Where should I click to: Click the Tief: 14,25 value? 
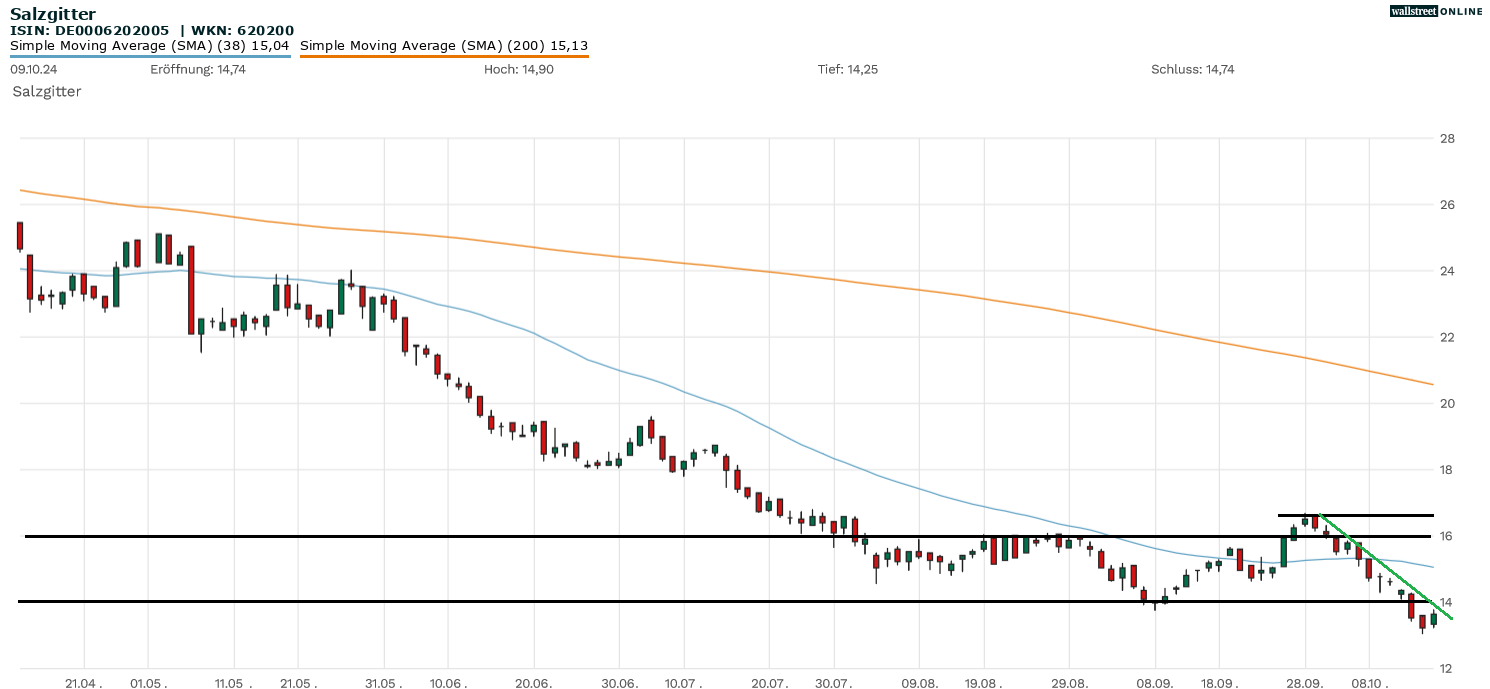point(847,69)
